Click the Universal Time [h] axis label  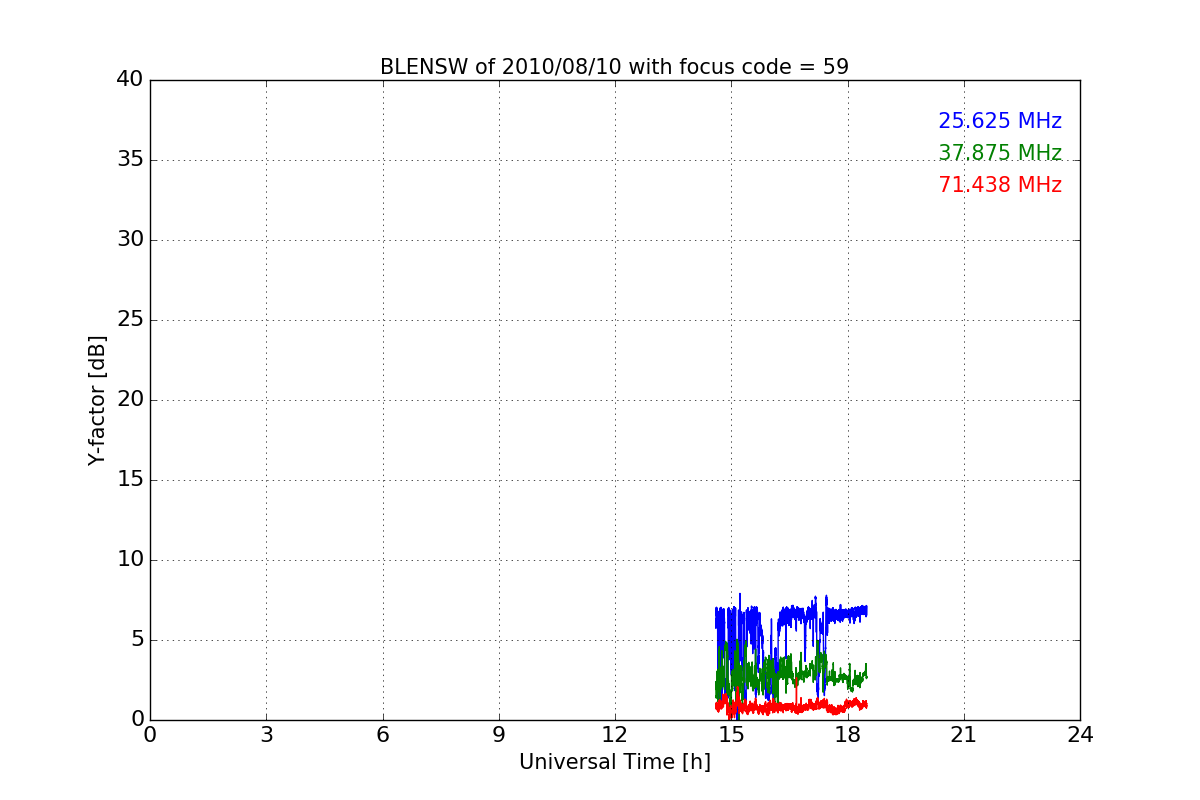click(615, 762)
